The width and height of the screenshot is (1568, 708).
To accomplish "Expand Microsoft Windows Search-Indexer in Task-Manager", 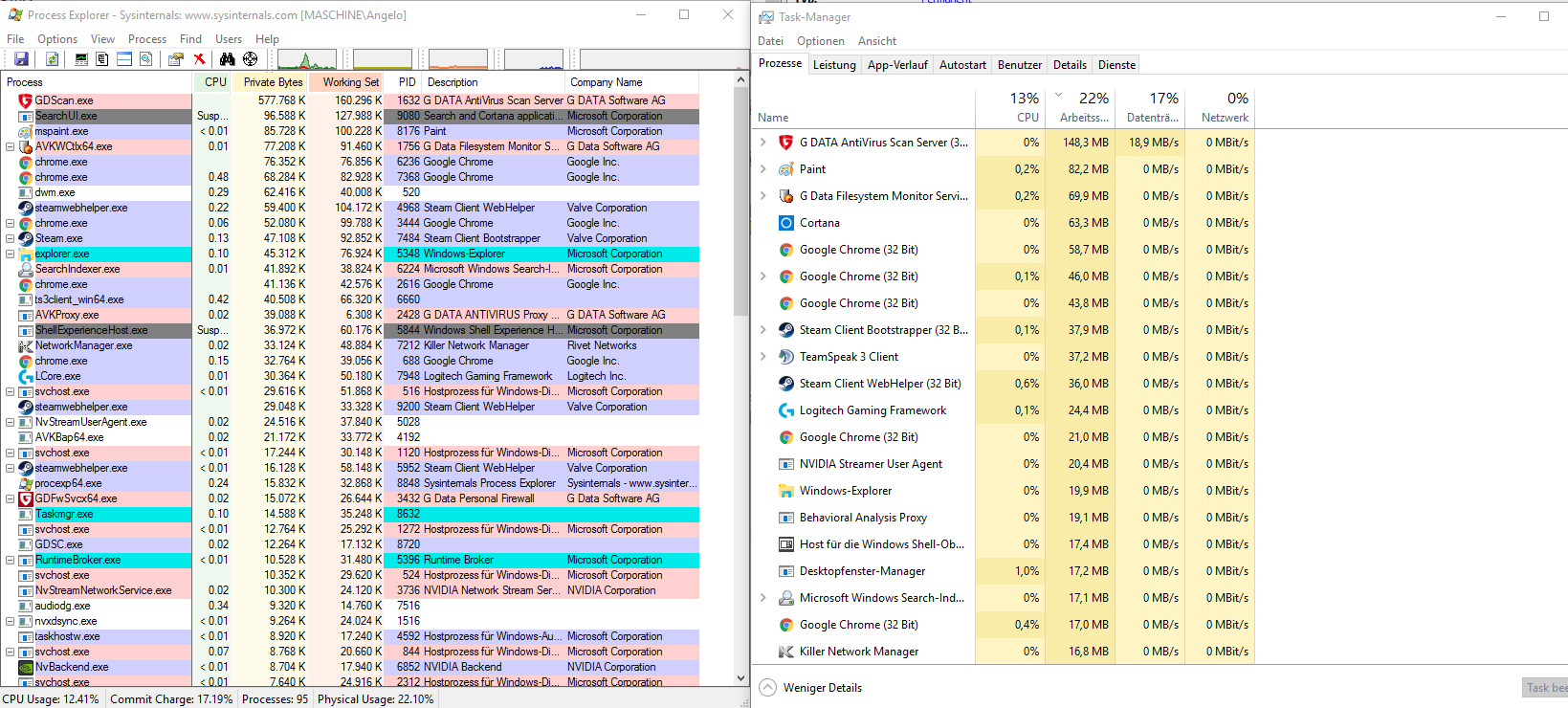I will point(763,598).
